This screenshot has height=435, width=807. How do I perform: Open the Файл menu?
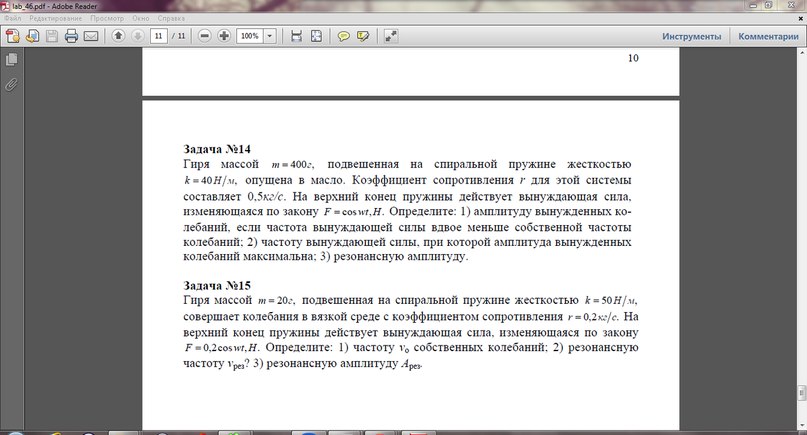(12, 18)
